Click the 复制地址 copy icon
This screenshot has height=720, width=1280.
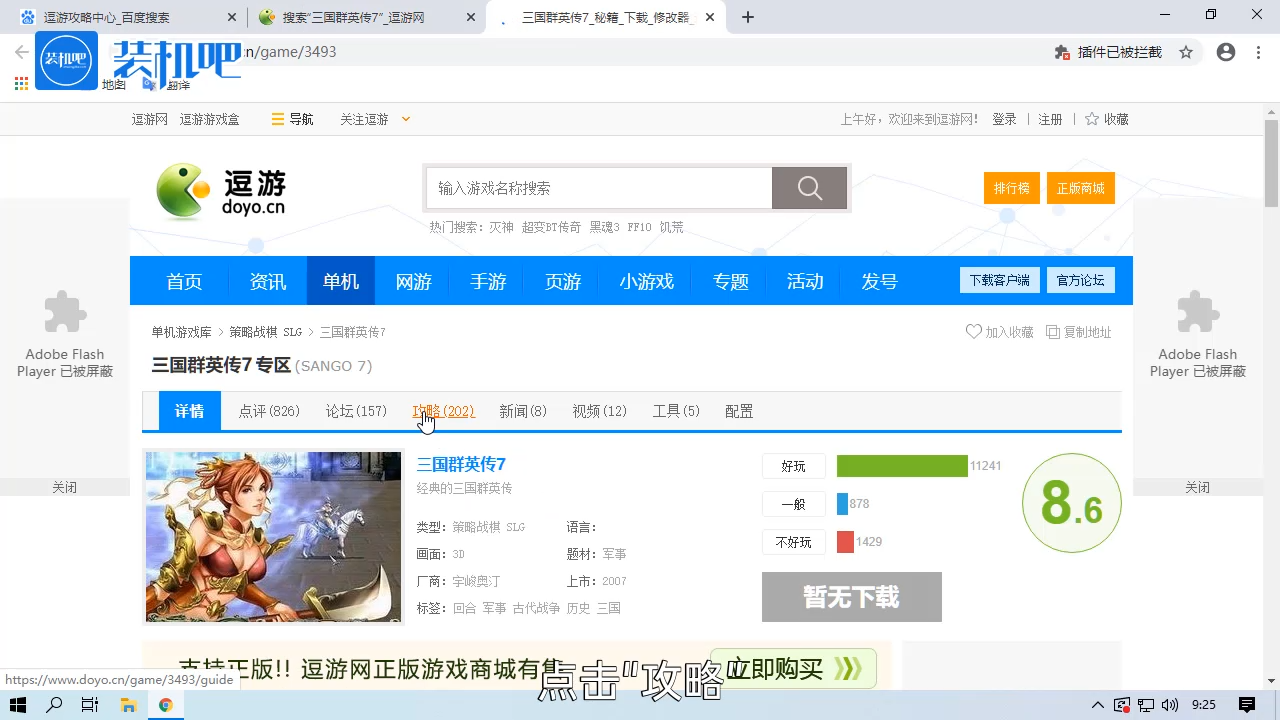click(1054, 331)
